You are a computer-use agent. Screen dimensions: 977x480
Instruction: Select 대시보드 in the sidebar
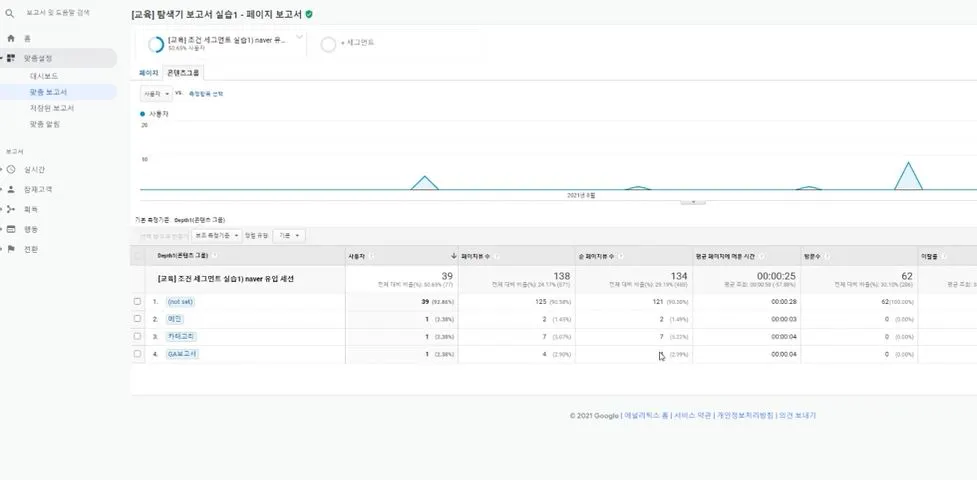pyautogui.click(x=44, y=76)
